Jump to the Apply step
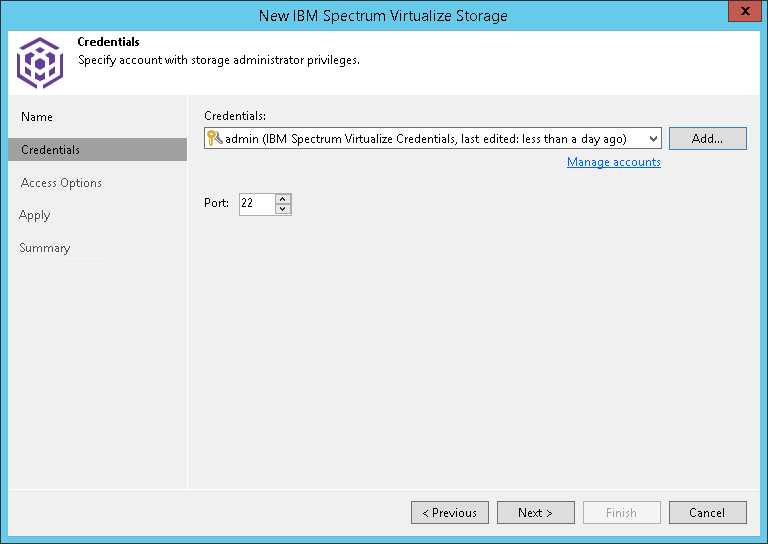This screenshot has height=544, width=768. click(x=35, y=215)
